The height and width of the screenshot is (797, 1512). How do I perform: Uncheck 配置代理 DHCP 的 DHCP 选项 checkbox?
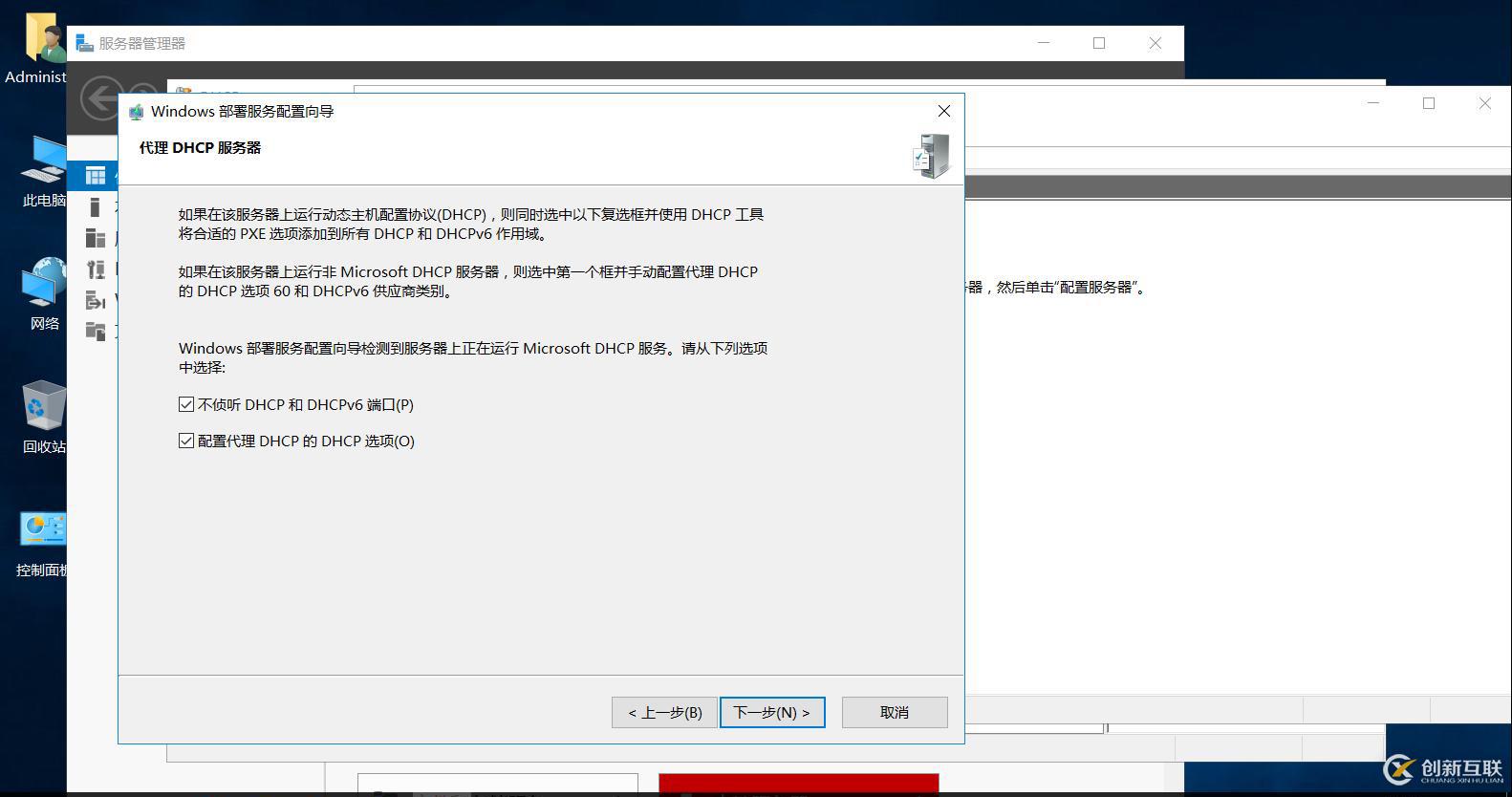pyautogui.click(x=186, y=441)
